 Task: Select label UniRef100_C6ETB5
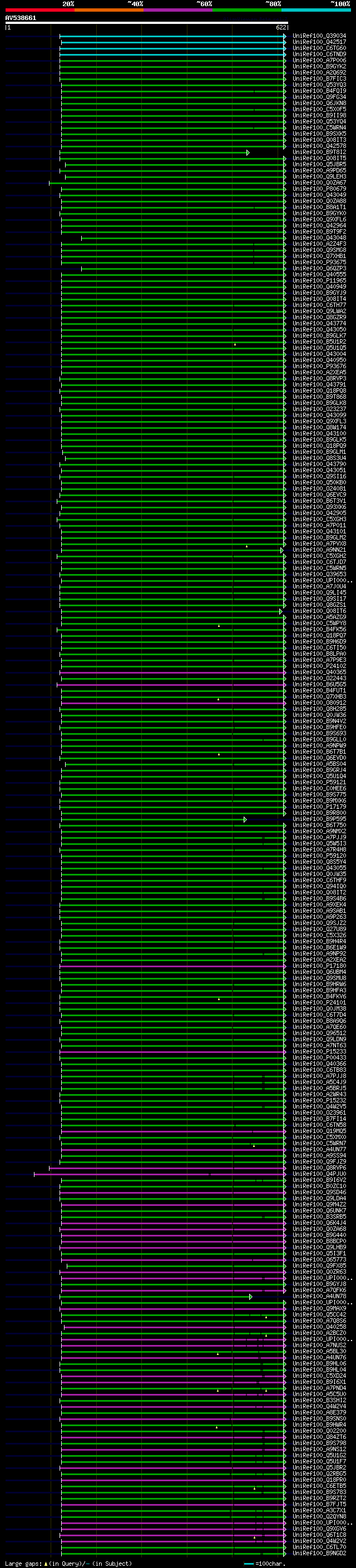pyautogui.click(x=319, y=1486)
